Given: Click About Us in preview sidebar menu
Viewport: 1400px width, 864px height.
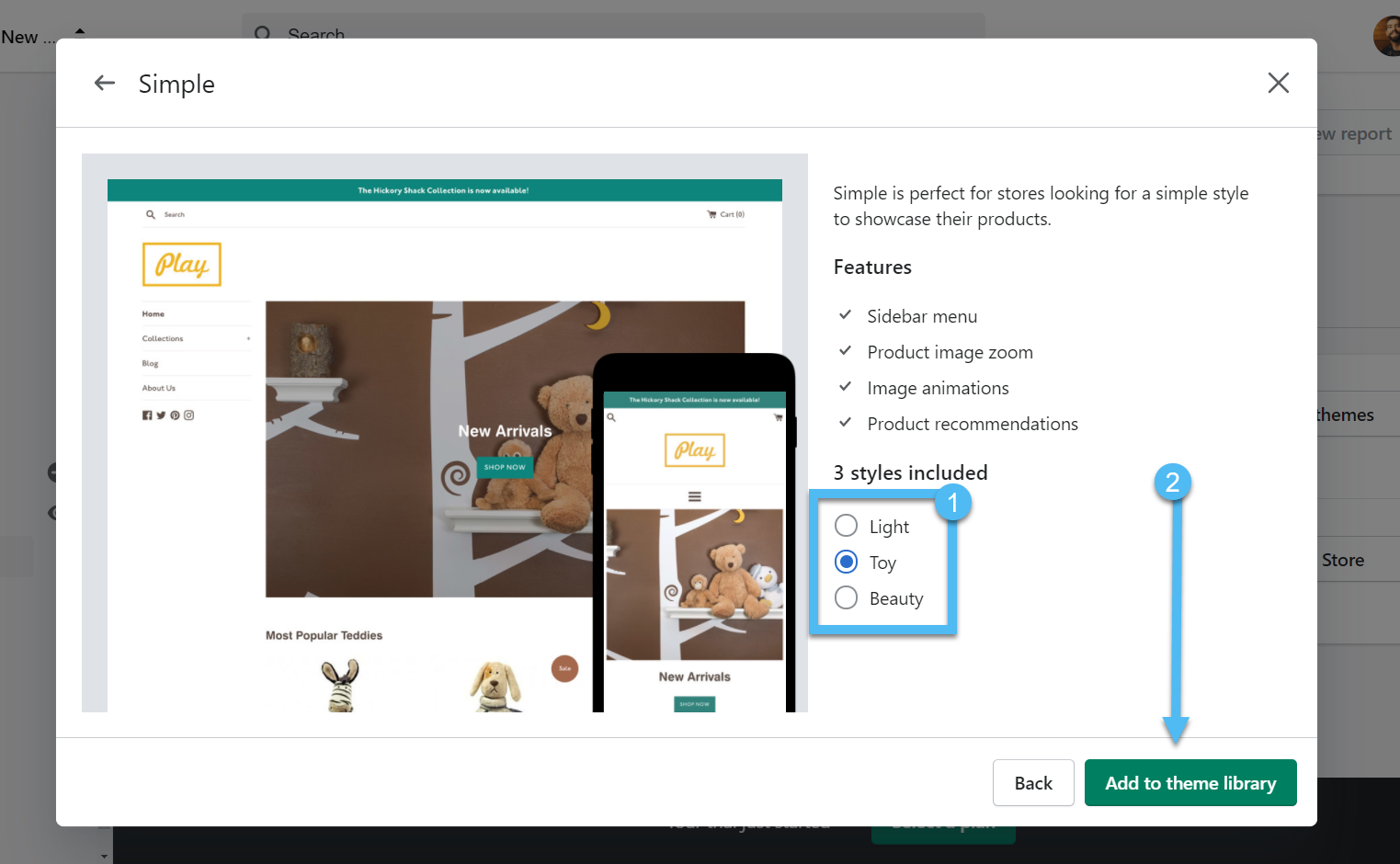Looking at the screenshot, I should (x=159, y=389).
